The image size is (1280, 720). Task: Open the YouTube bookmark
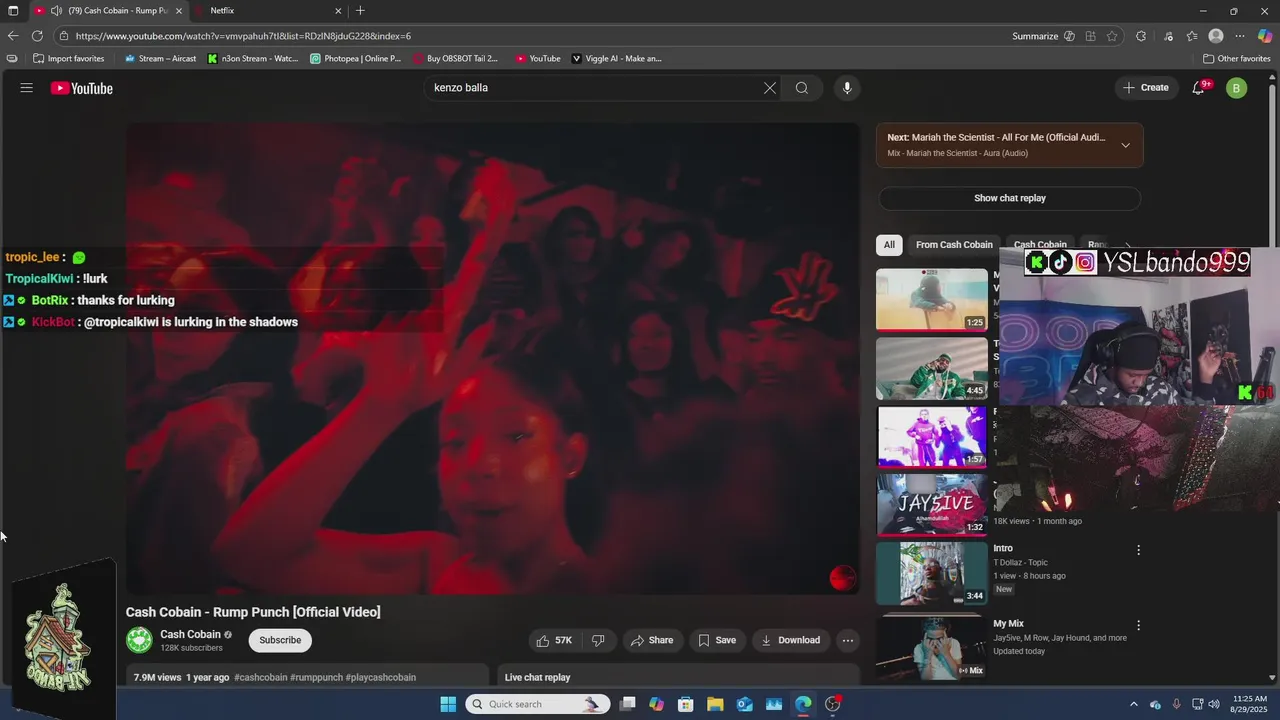point(538,58)
